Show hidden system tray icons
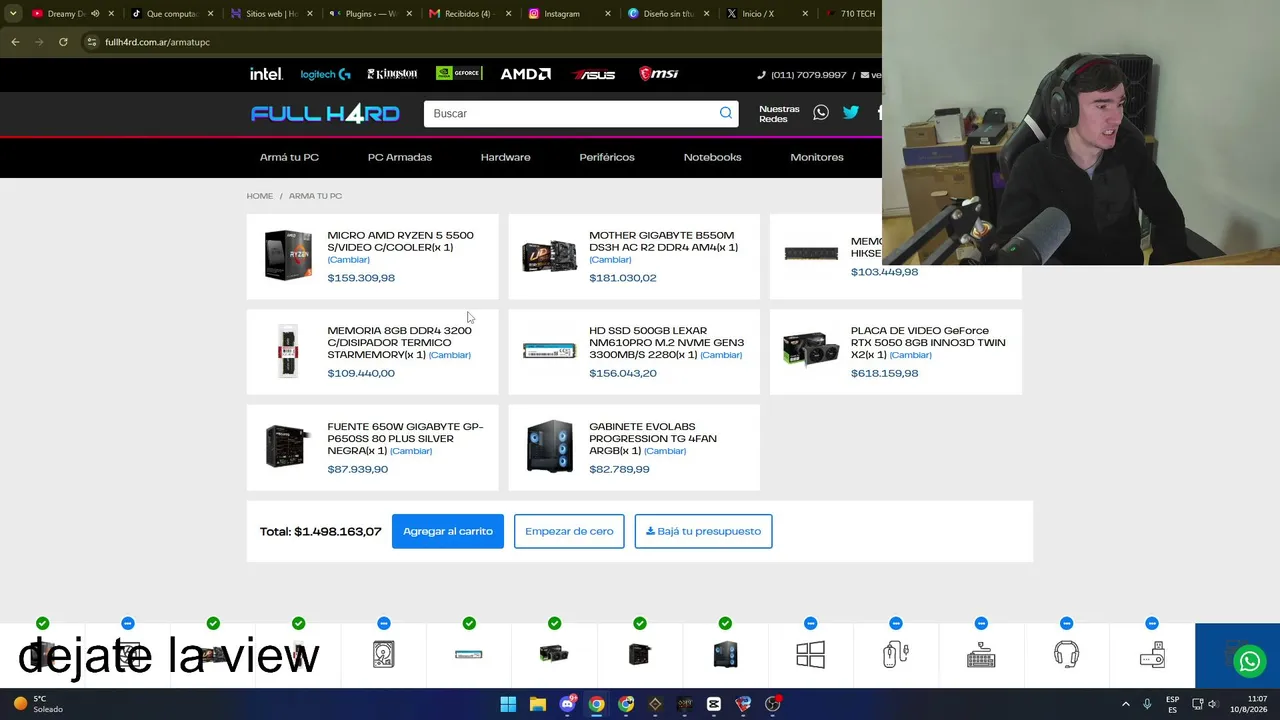The image size is (1280, 720). [x=1125, y=704]
